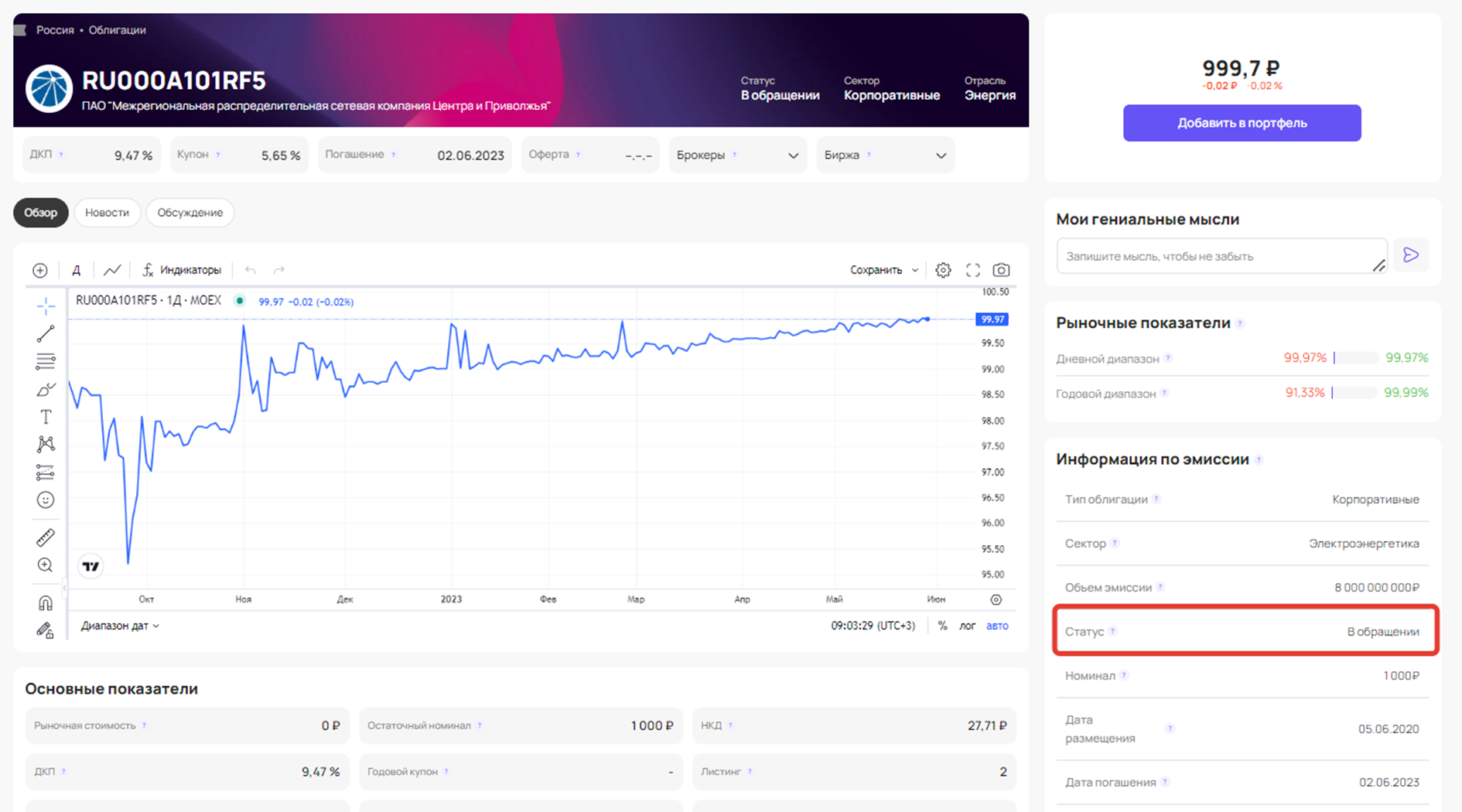Select the brush drawing tool
The image size is (1462, 812).
click(x=46, y=389)
